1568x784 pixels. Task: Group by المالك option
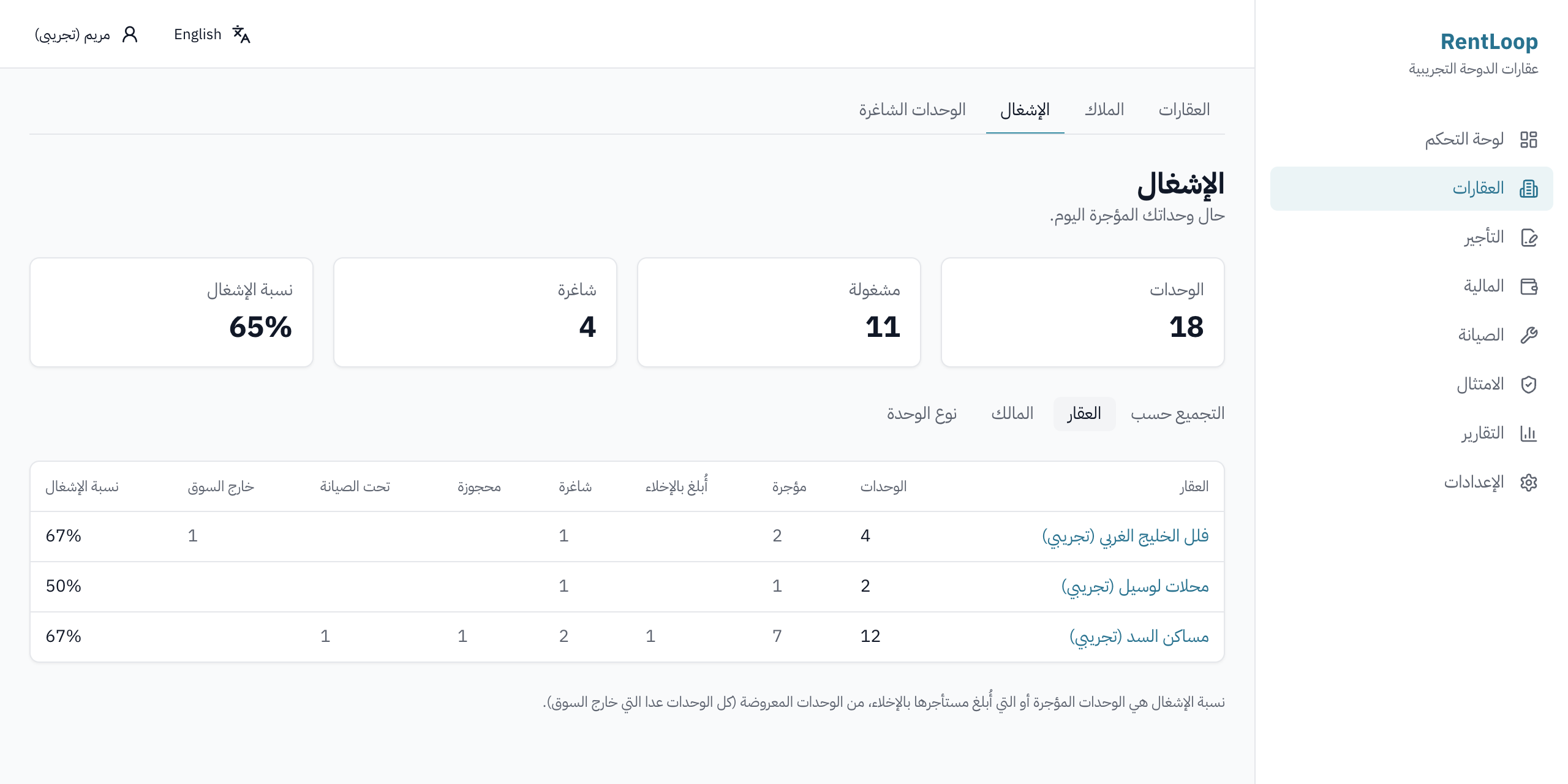[x=1012, y=414]
